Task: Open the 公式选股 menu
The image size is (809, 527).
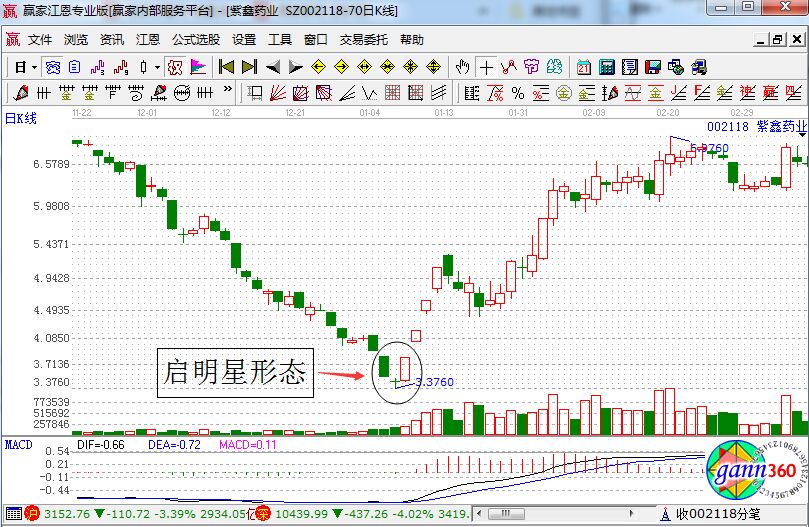Action: (x=196, y=40)
